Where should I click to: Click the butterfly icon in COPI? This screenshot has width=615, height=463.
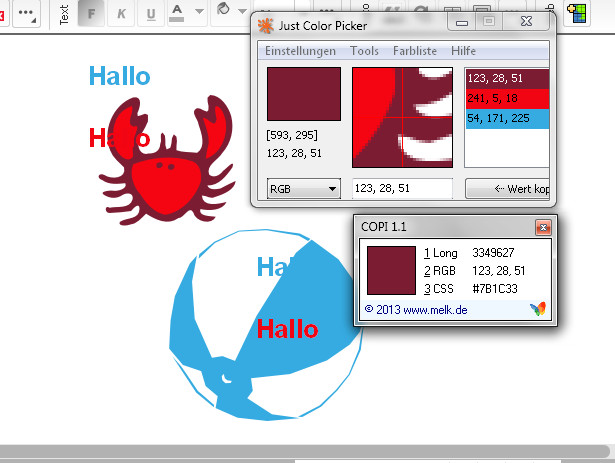click(538, 309)
